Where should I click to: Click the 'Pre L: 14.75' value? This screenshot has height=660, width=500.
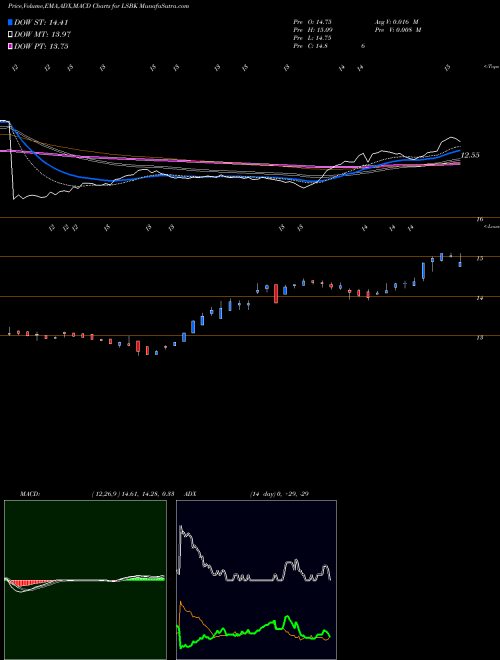[314, 38]
